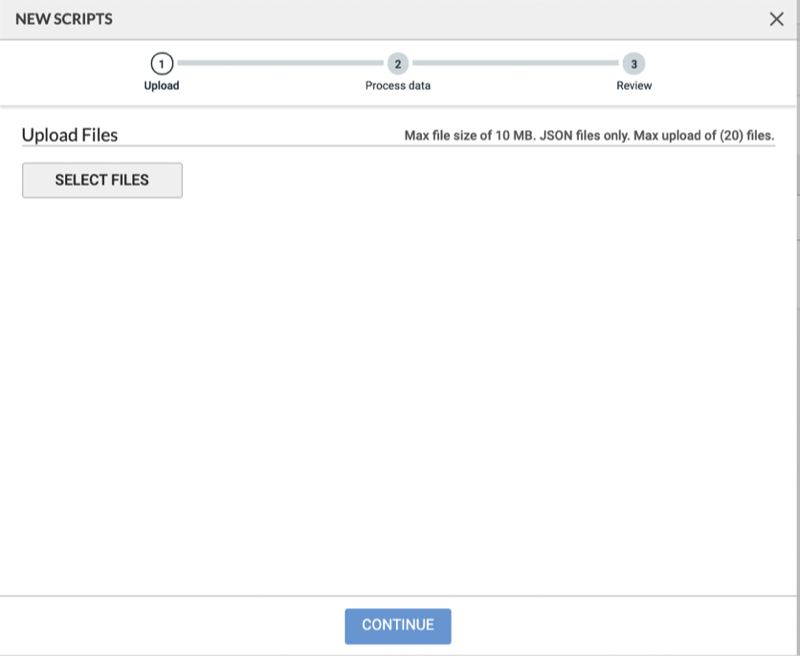Click the divider under Upload Files heading
This screenshot has width=800, height=656.
pos(400,146)
